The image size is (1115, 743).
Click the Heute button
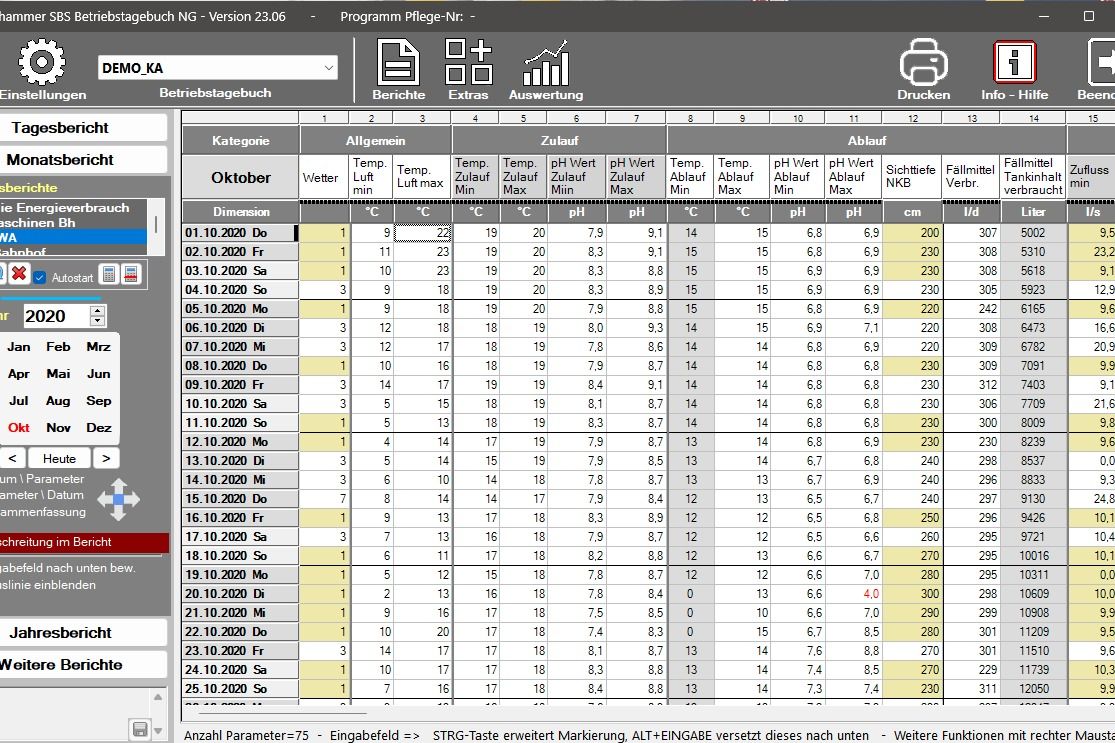coord(59,459)
